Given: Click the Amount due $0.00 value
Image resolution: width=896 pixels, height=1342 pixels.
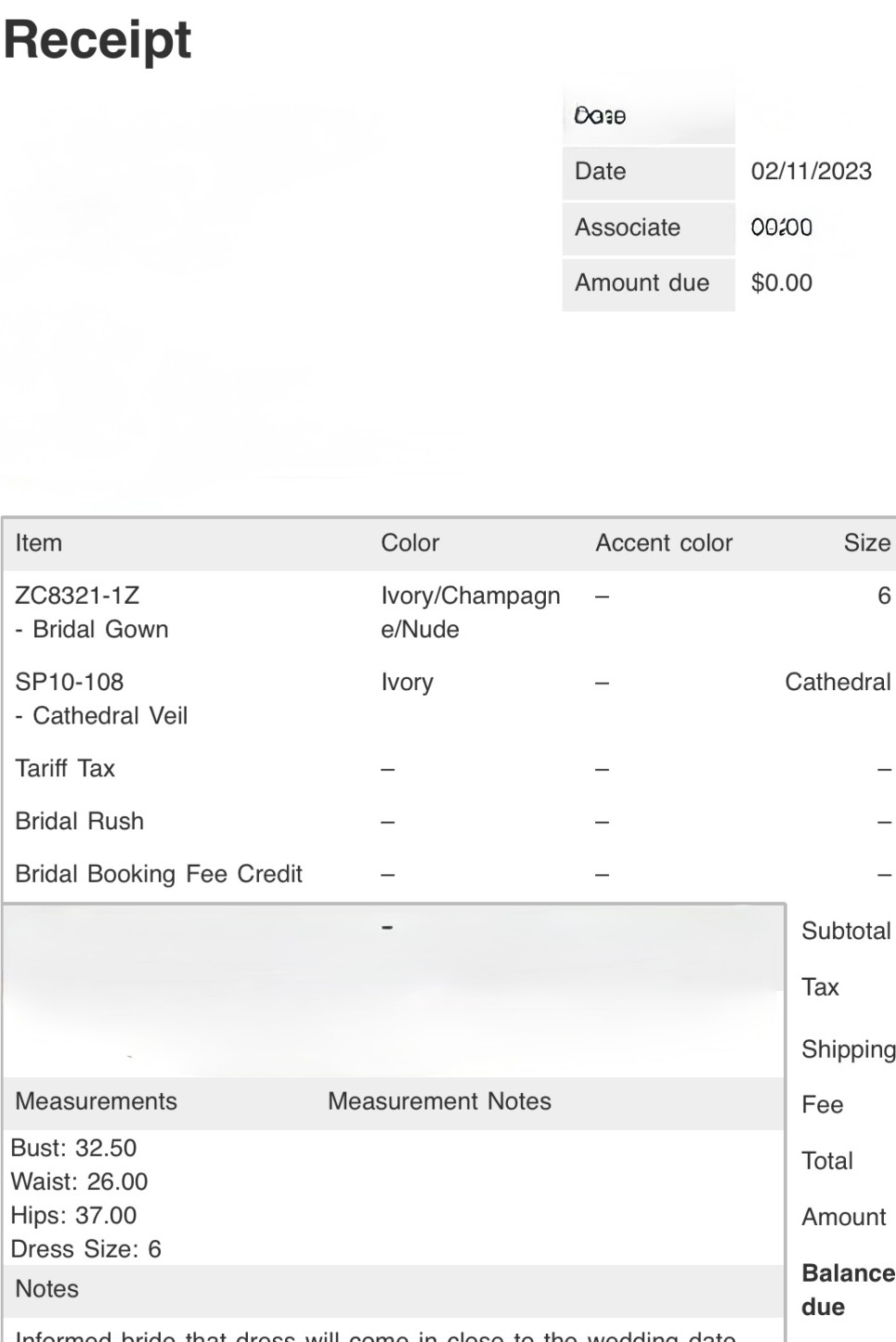Looking at the screenshot, I should coord(781,283).
